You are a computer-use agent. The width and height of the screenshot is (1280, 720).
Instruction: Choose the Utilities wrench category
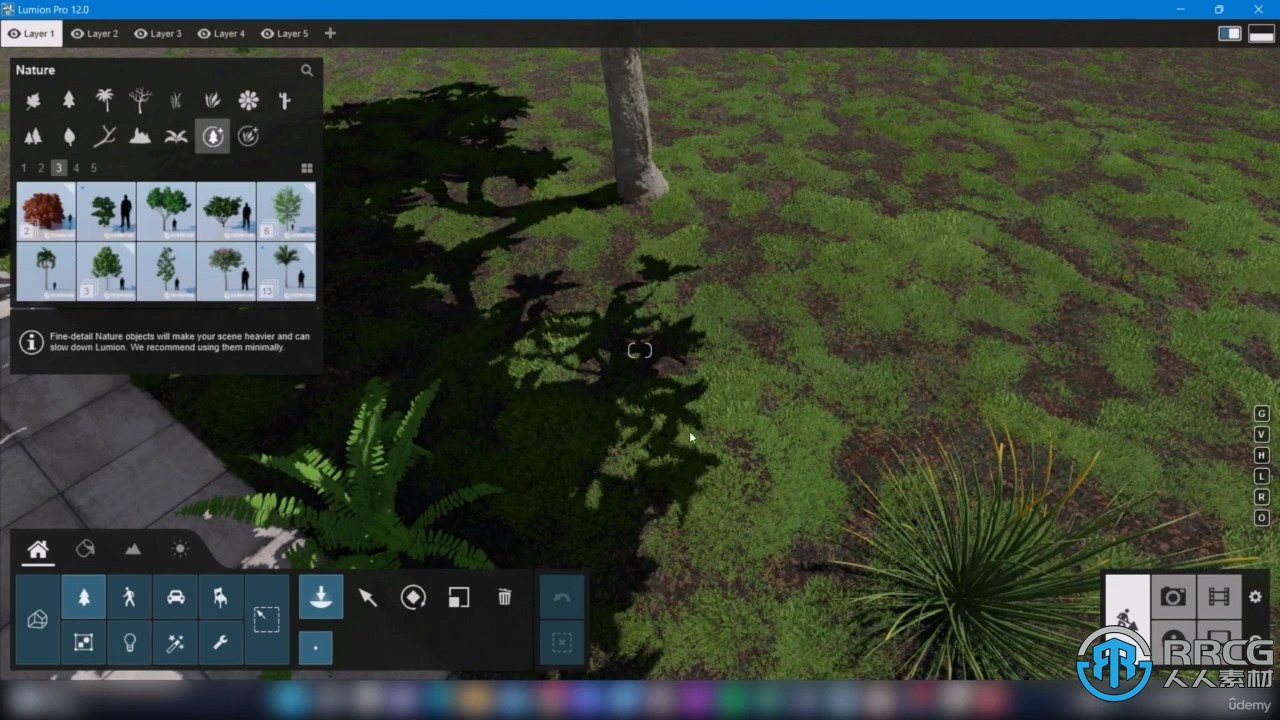(221, 643)
